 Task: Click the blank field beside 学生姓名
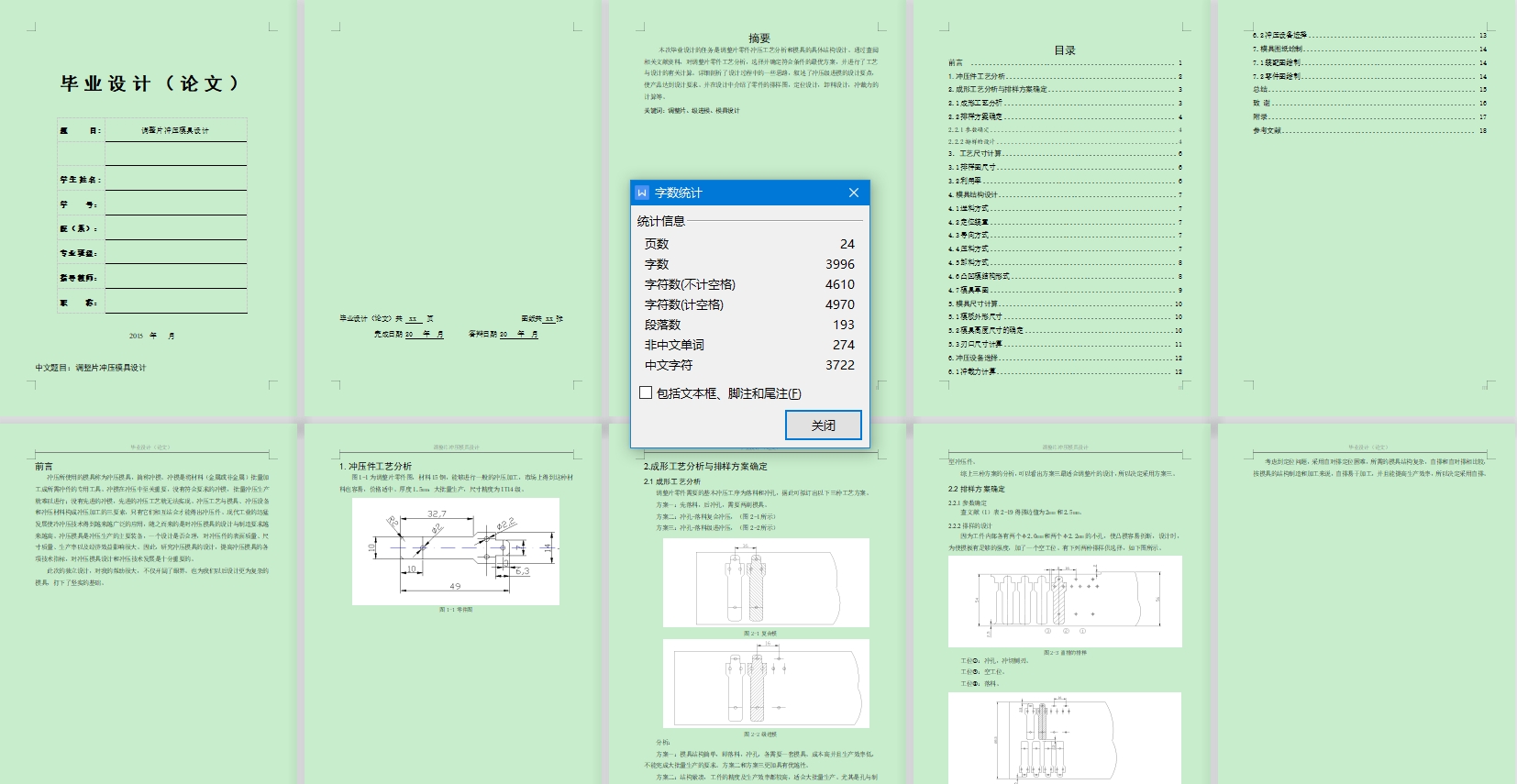click(175, 178)
